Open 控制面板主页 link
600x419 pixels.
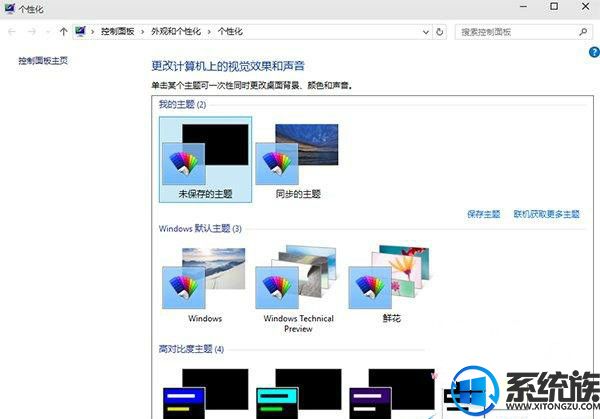click(x=43, y=60)
